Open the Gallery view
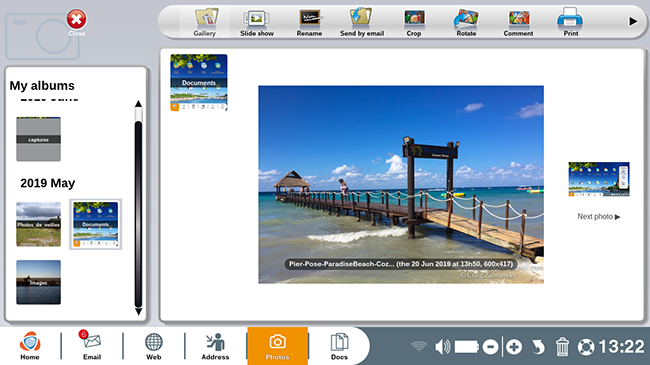This screenshot has height=365, width=650. pos(205,22)
